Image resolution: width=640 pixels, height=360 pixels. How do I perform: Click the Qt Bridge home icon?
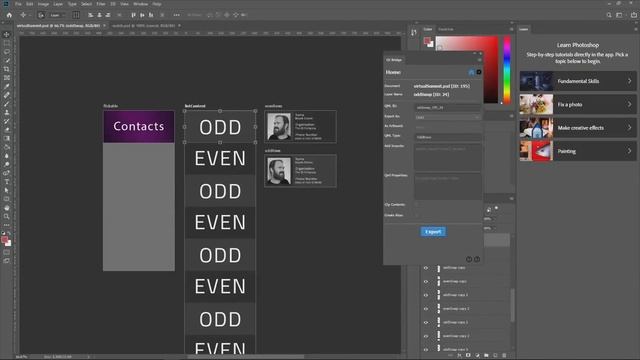471,72
